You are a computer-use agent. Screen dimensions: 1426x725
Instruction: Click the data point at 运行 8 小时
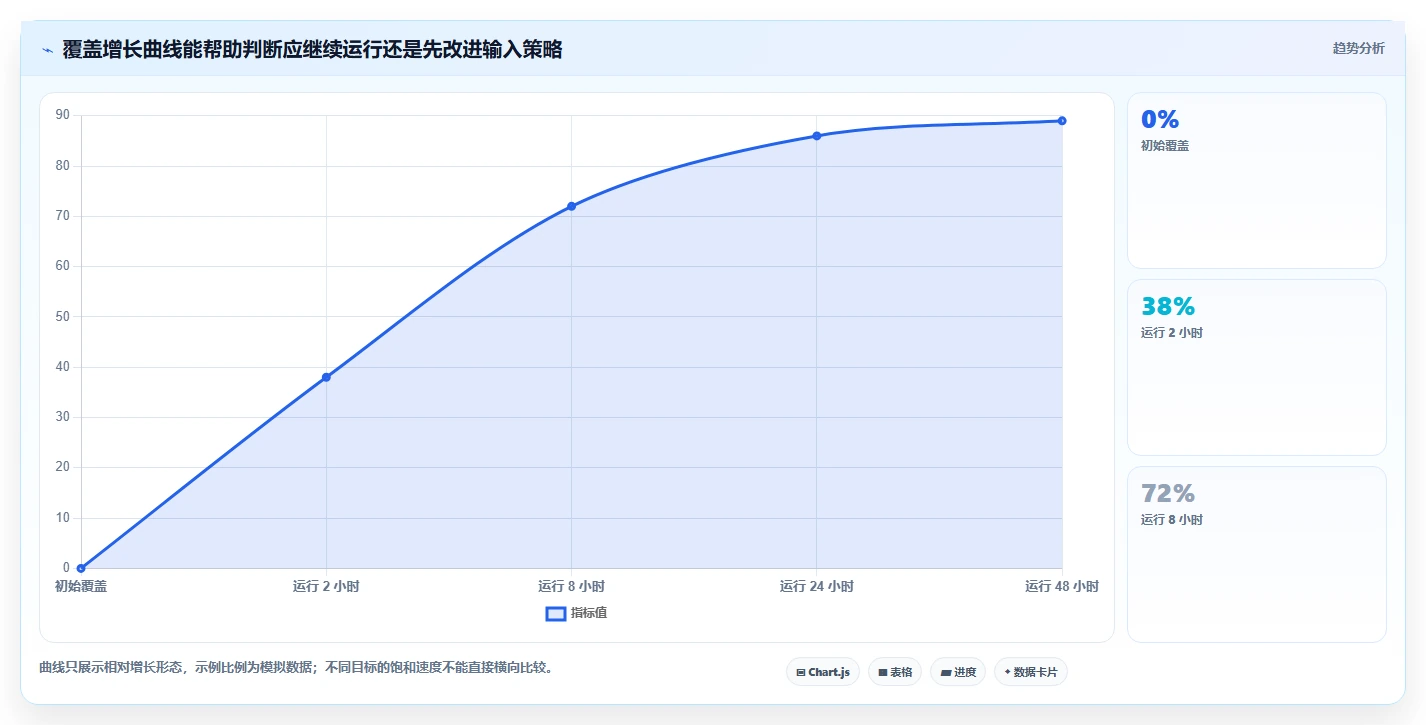(x=571, y=206)
